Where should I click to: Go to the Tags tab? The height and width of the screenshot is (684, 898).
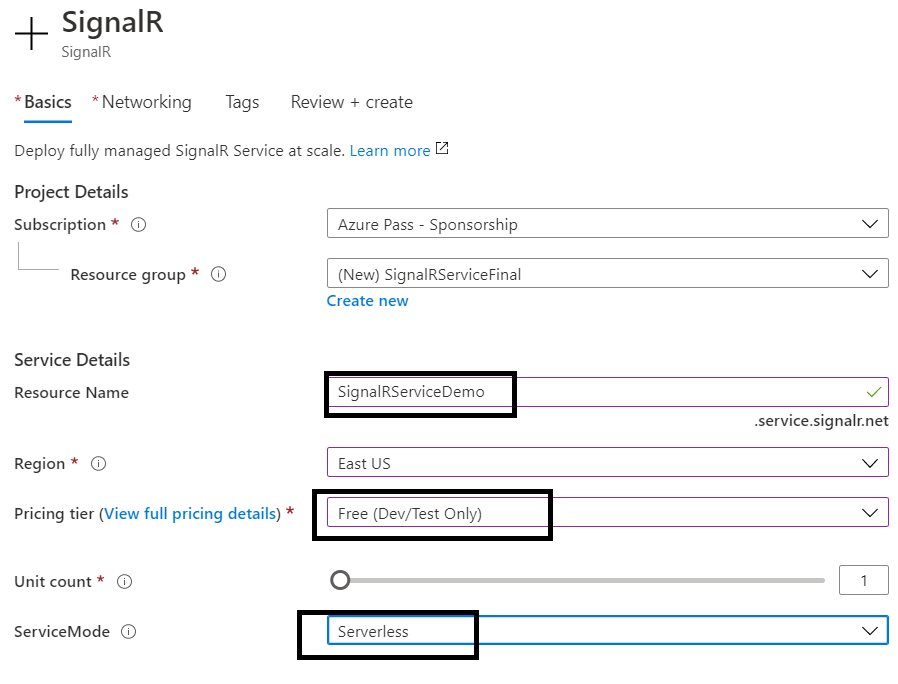point(242,103)
